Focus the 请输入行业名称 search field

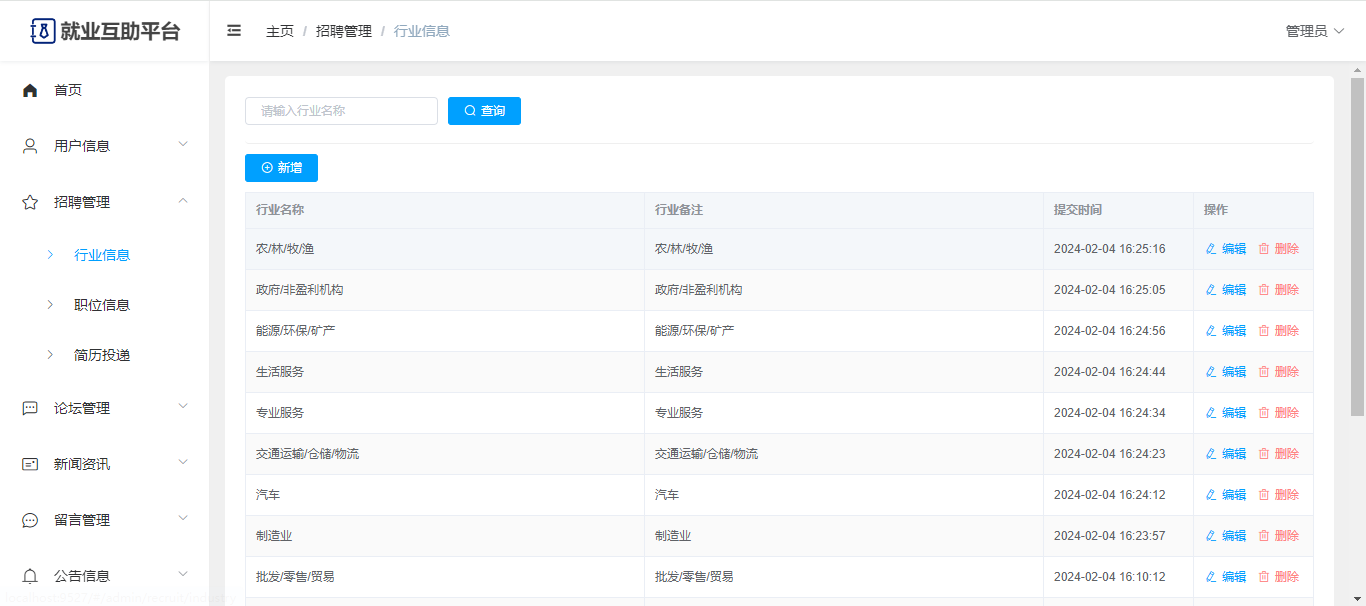click(341, 111)
